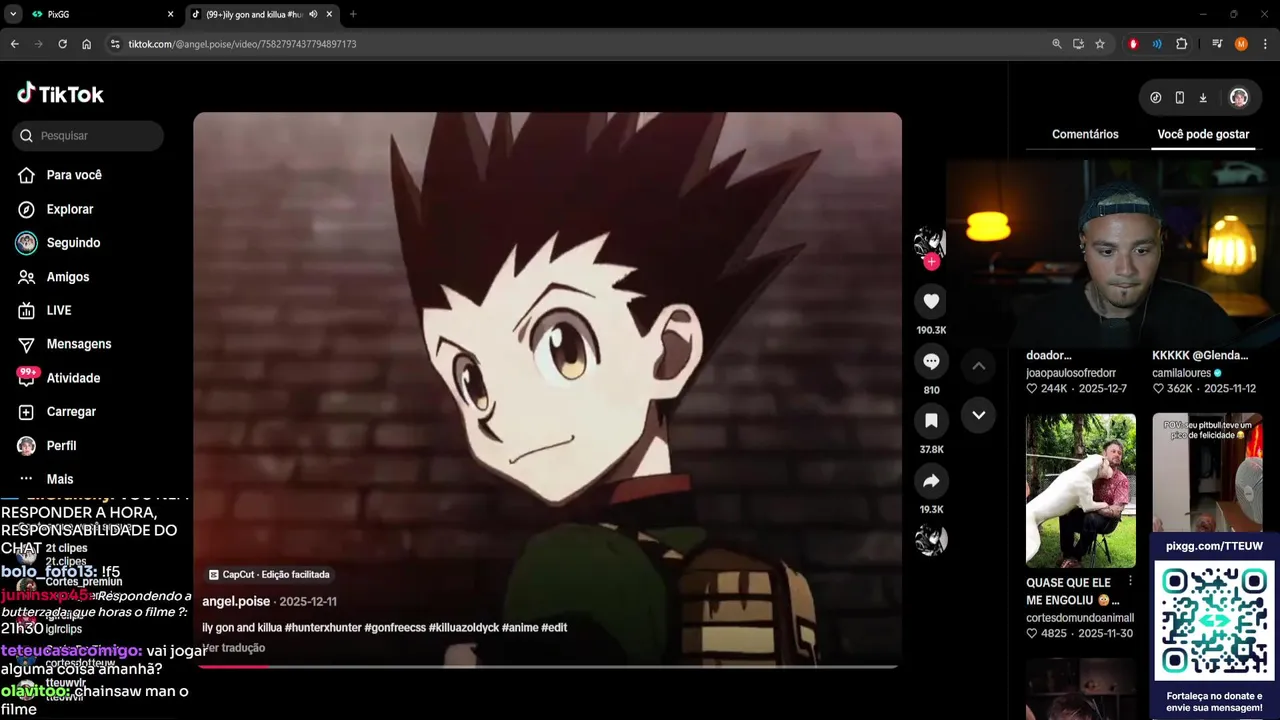Follow creator with the red plus badge
The width and height of the screenshot is (1280, 720).
(x=931, y=262)
